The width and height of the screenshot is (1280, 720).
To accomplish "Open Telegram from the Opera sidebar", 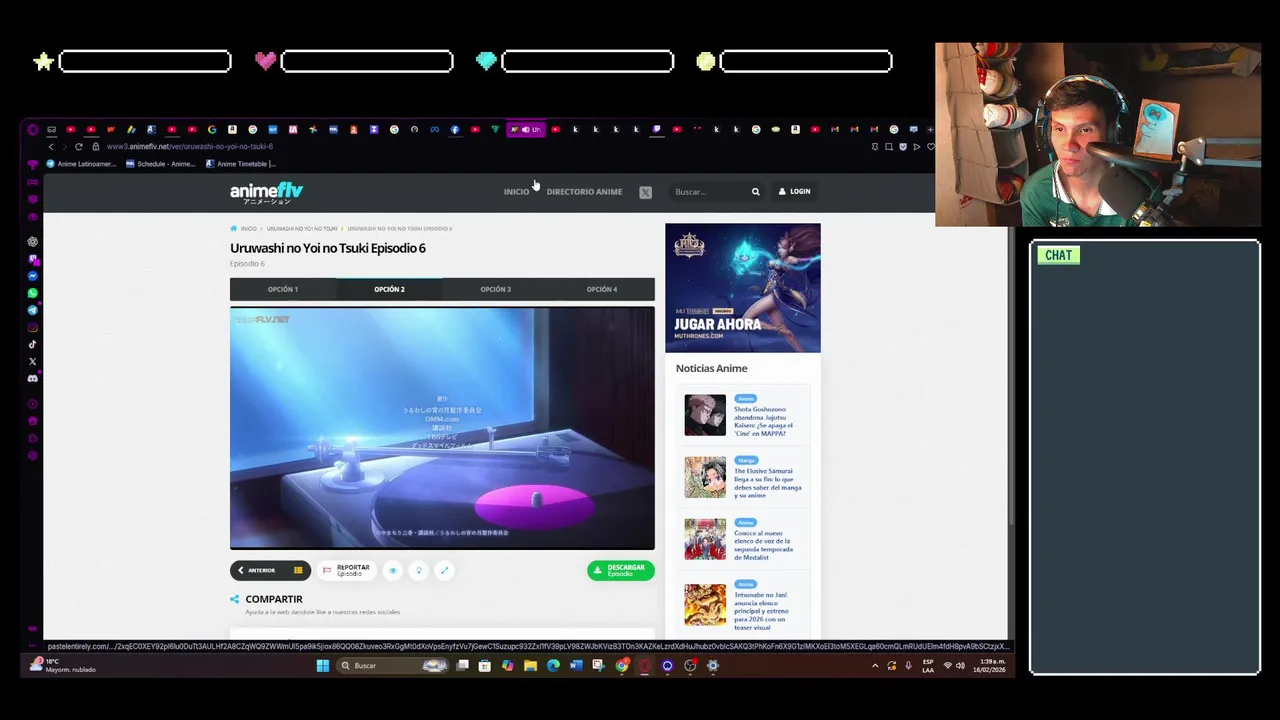I will pyautogui.click(x=33, y=310).
